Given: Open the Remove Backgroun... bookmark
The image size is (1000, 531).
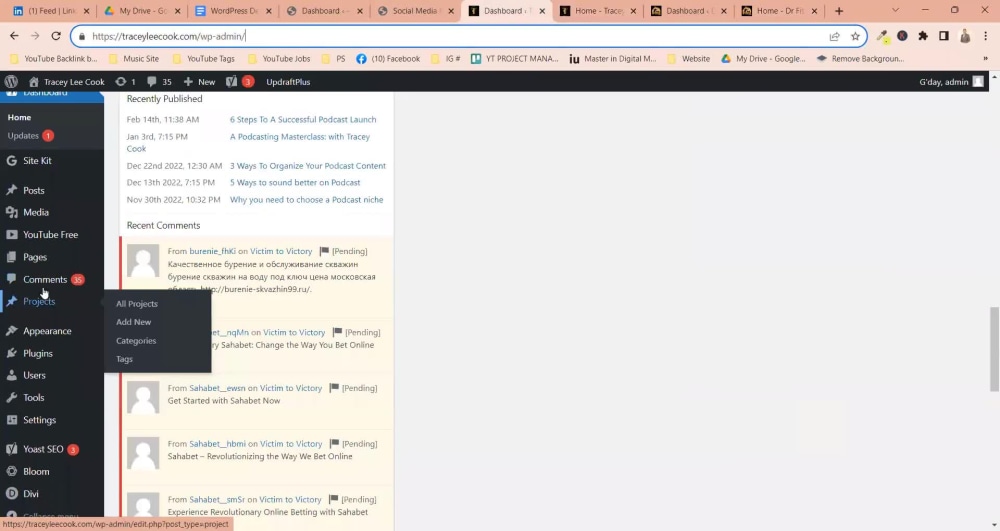Looking at the screenshot, I should 860,59.
